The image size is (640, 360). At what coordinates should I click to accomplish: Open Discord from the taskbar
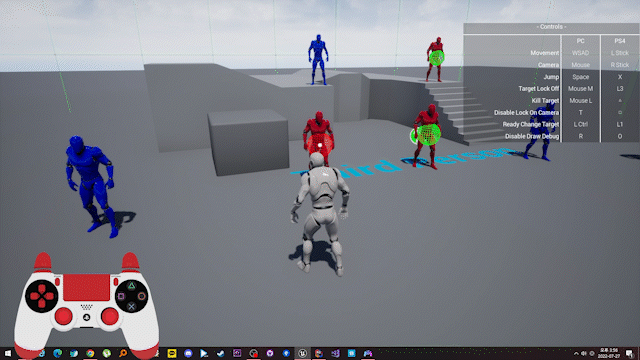tap(188, 353)
